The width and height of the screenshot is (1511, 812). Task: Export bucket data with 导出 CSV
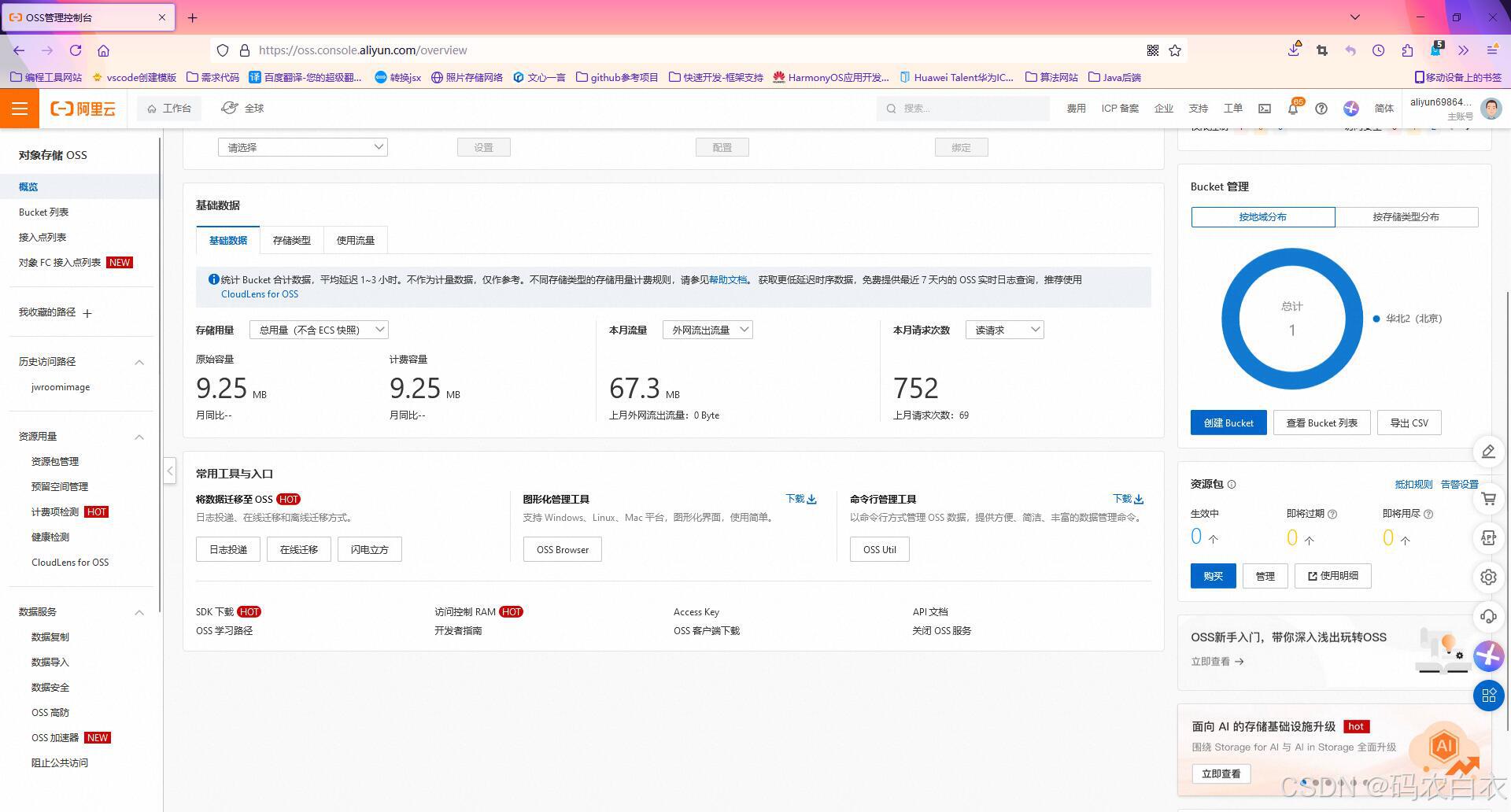coord(1409,423)
